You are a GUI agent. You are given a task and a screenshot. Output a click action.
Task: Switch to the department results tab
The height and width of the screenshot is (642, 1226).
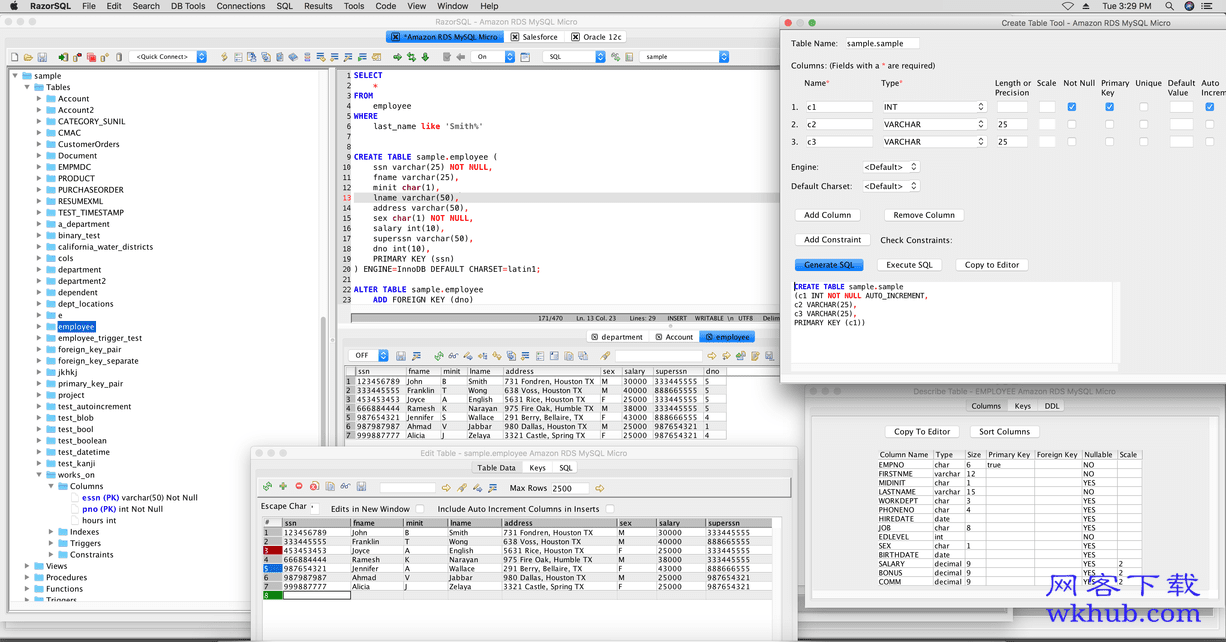click(x=617, y=337)
